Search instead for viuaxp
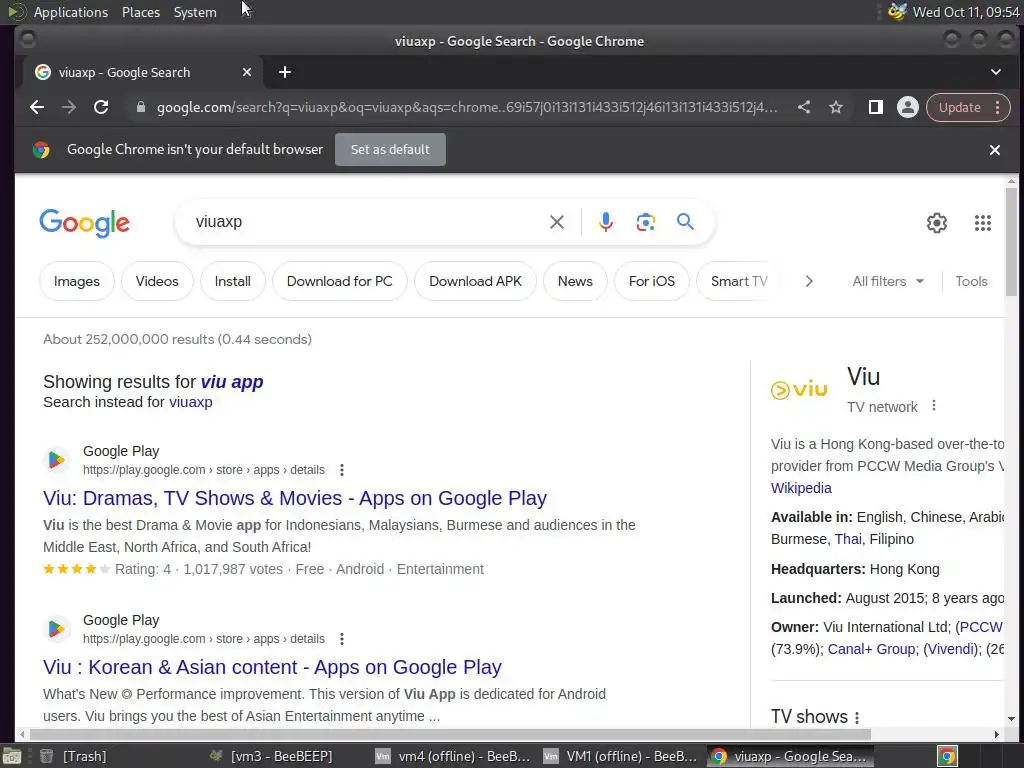 [191, 402]
